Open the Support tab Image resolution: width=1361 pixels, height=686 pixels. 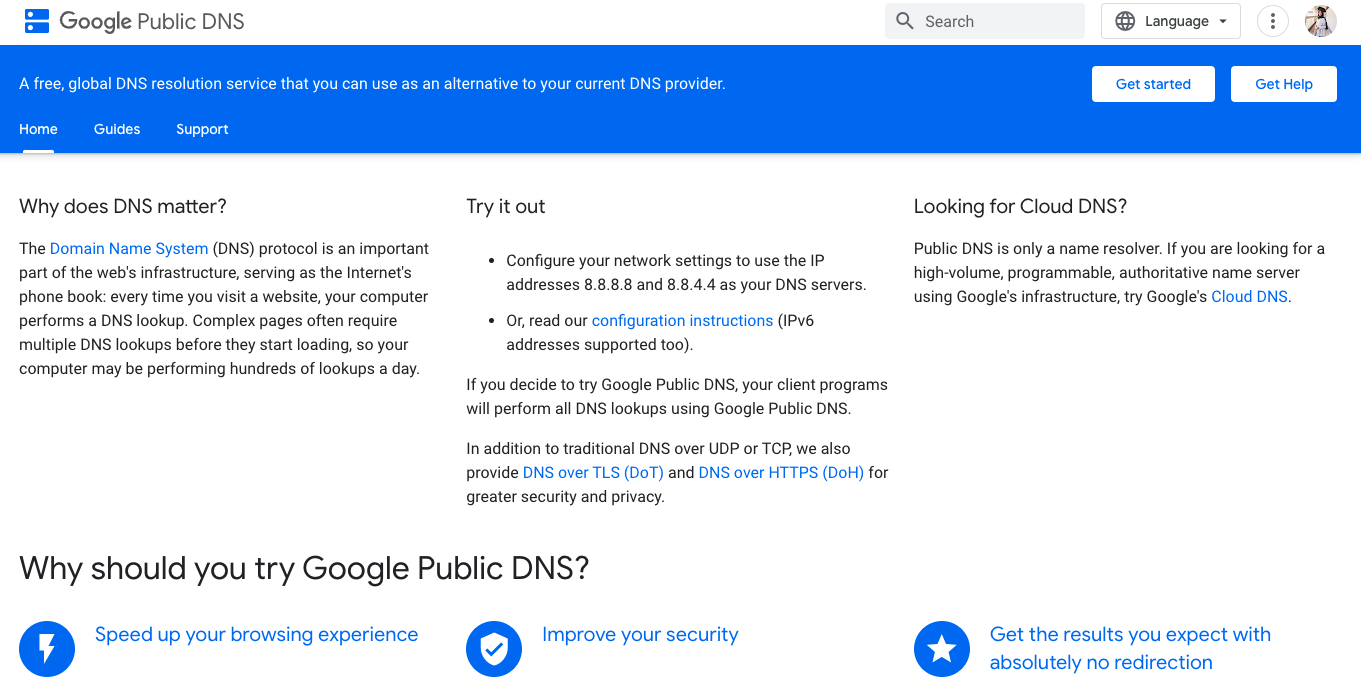coord(202,129)
